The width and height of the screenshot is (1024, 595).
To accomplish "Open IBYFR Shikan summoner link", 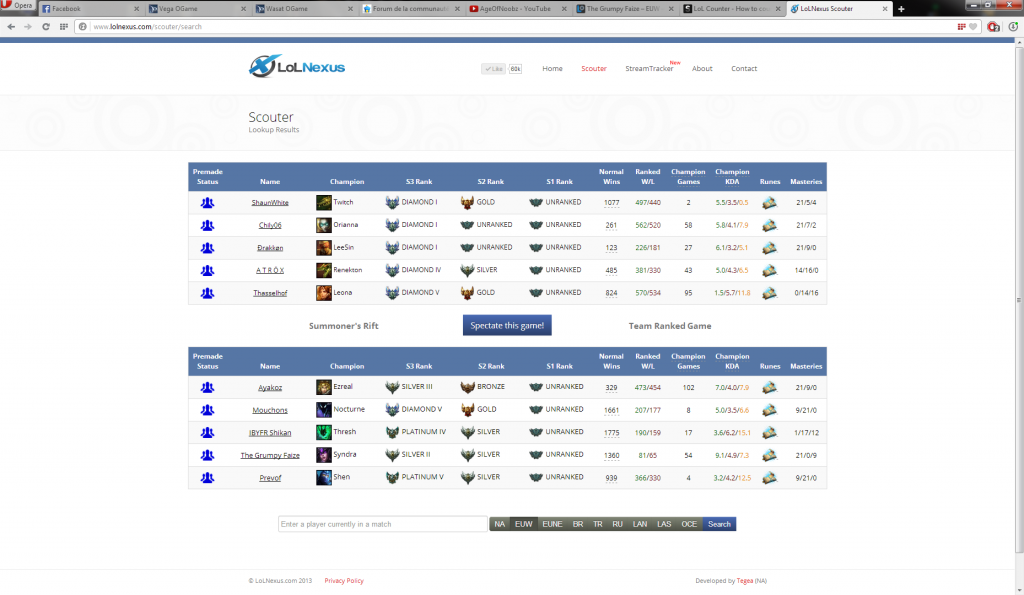I will 270,432.
